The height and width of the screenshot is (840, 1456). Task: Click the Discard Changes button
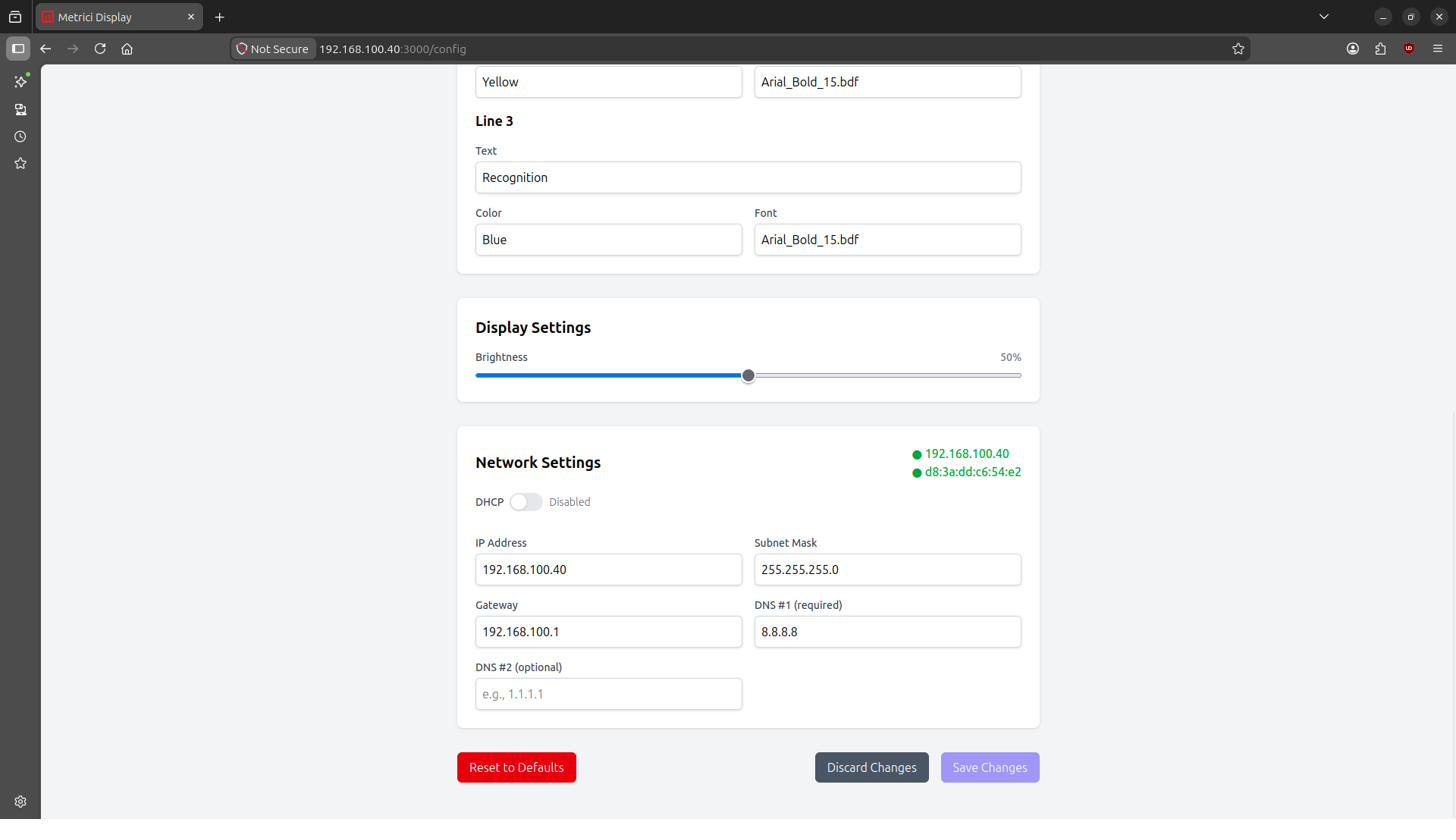(871, 768)
